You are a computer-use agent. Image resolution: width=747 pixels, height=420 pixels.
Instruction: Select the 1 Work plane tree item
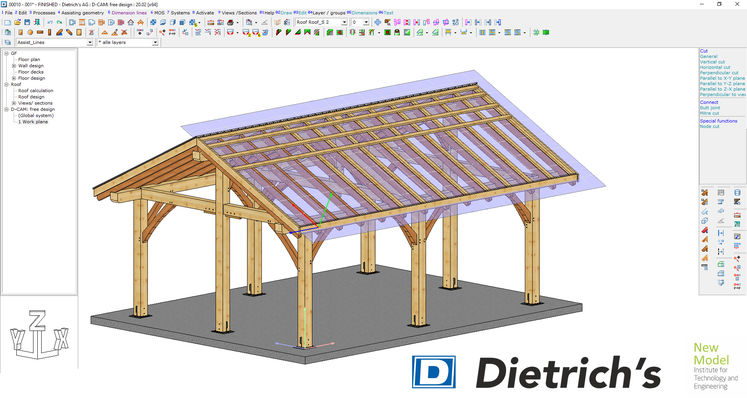click(x=33, y=120)
